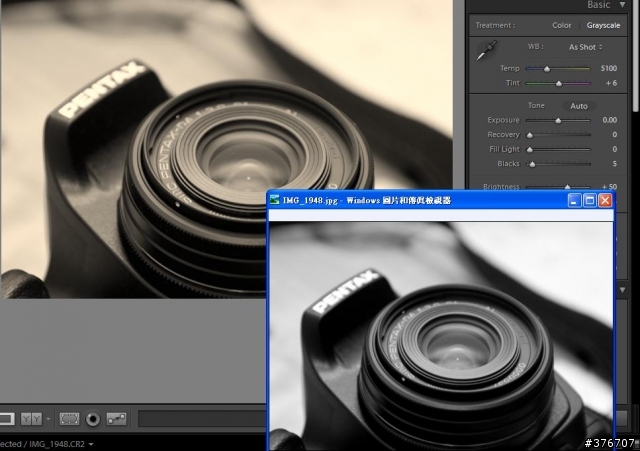Edit the Tint value +6
Viewport: 640px width, 451px height.
[611, 83]
